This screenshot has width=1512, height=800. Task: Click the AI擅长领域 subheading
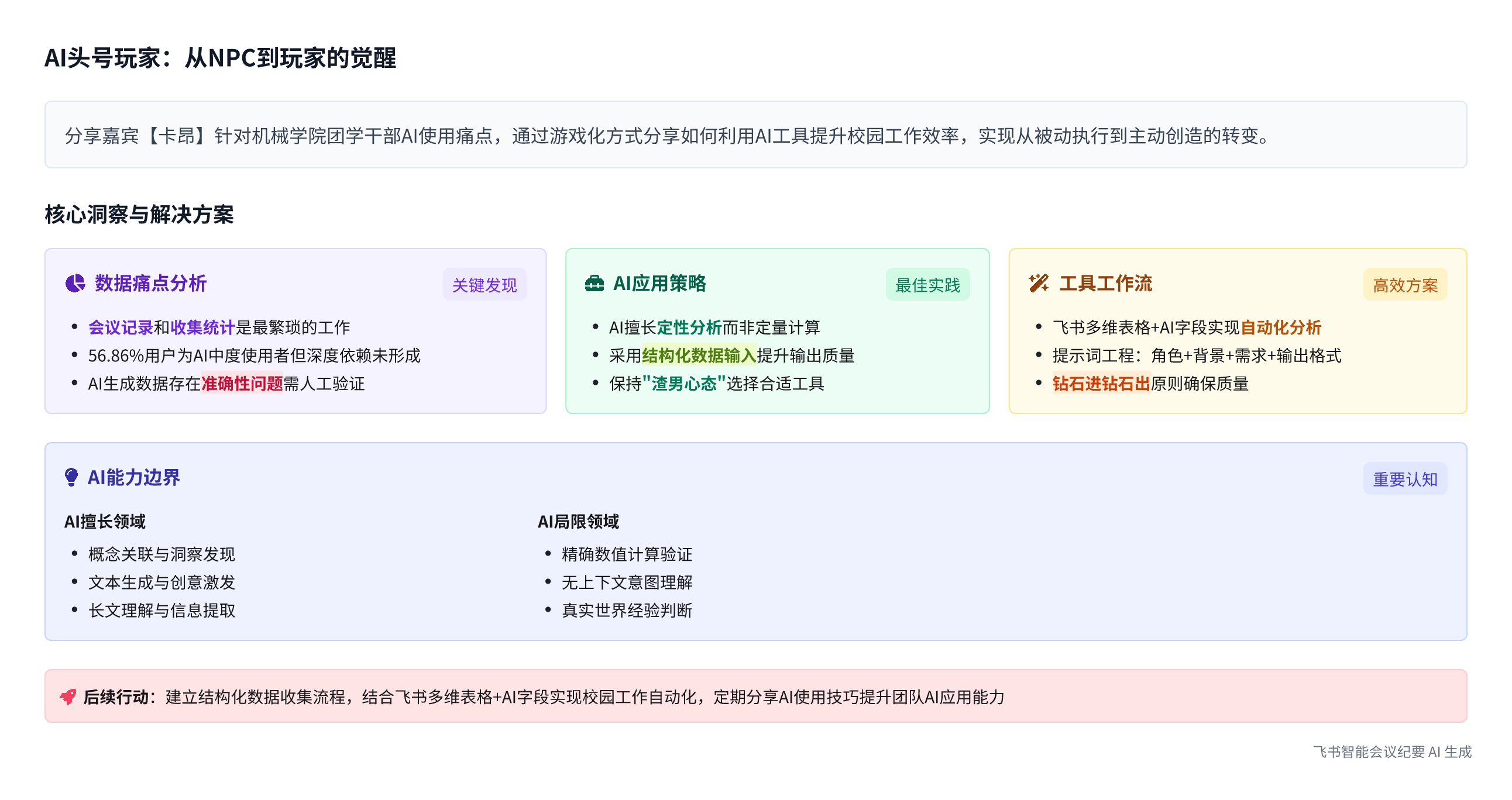coord(105,522)
